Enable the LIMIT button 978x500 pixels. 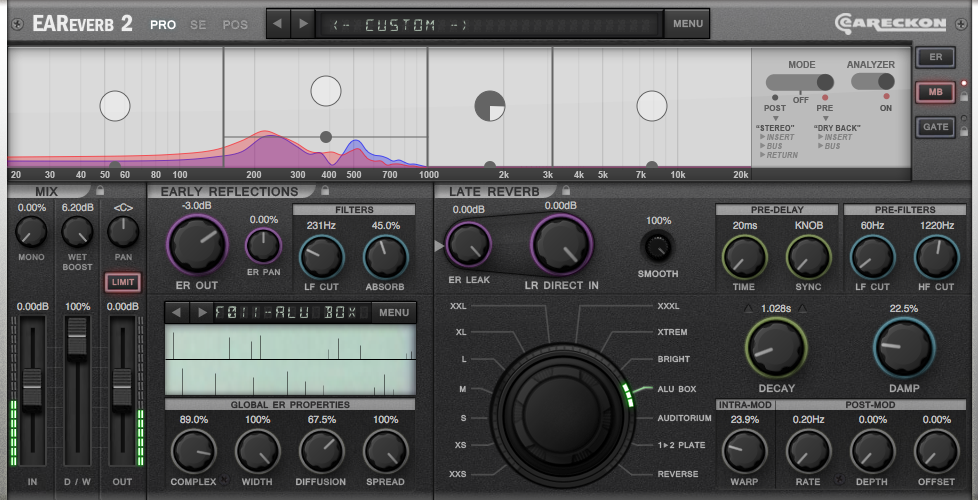tap(123, 282)
